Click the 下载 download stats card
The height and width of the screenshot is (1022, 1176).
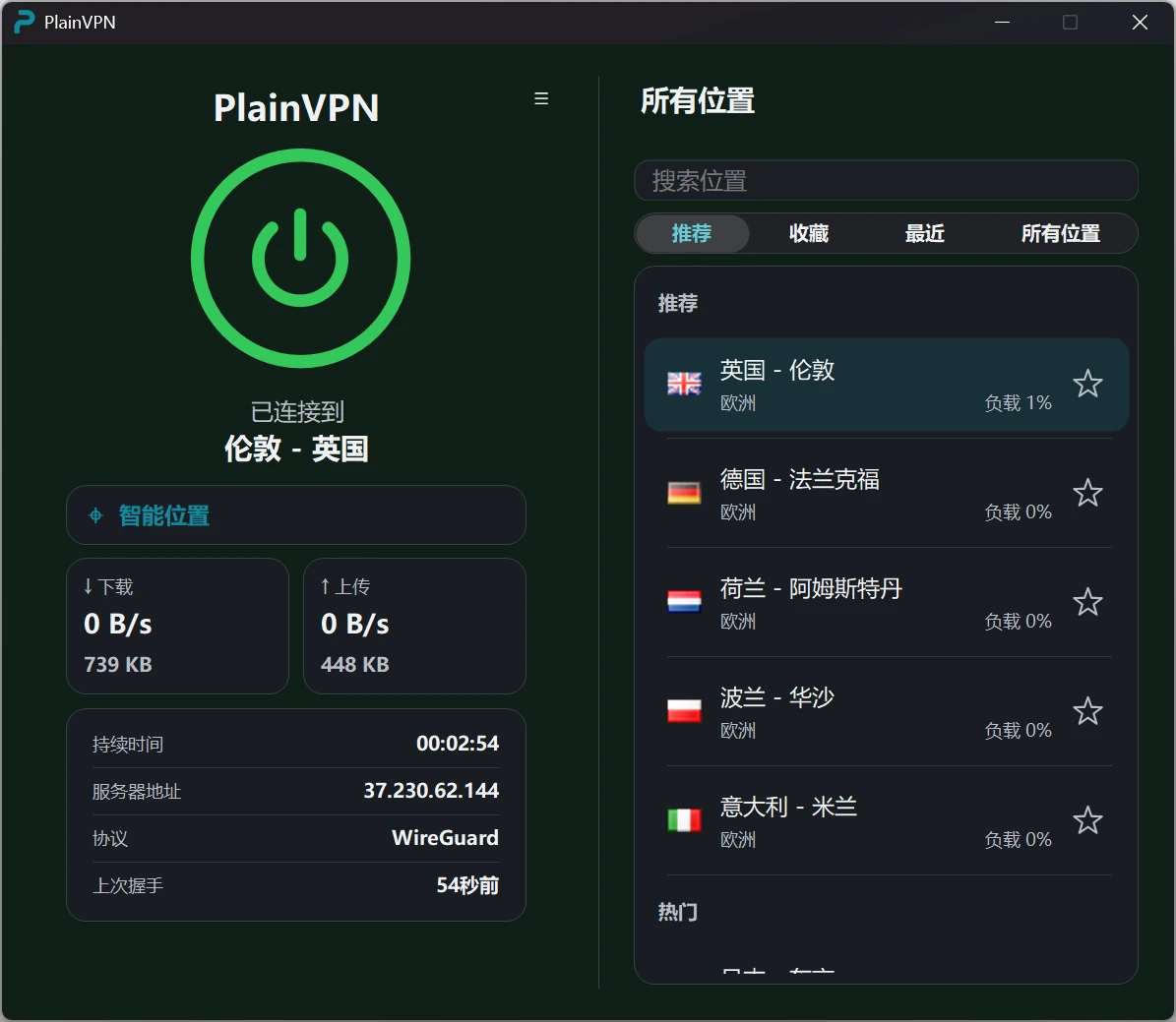tap(178, 627)
